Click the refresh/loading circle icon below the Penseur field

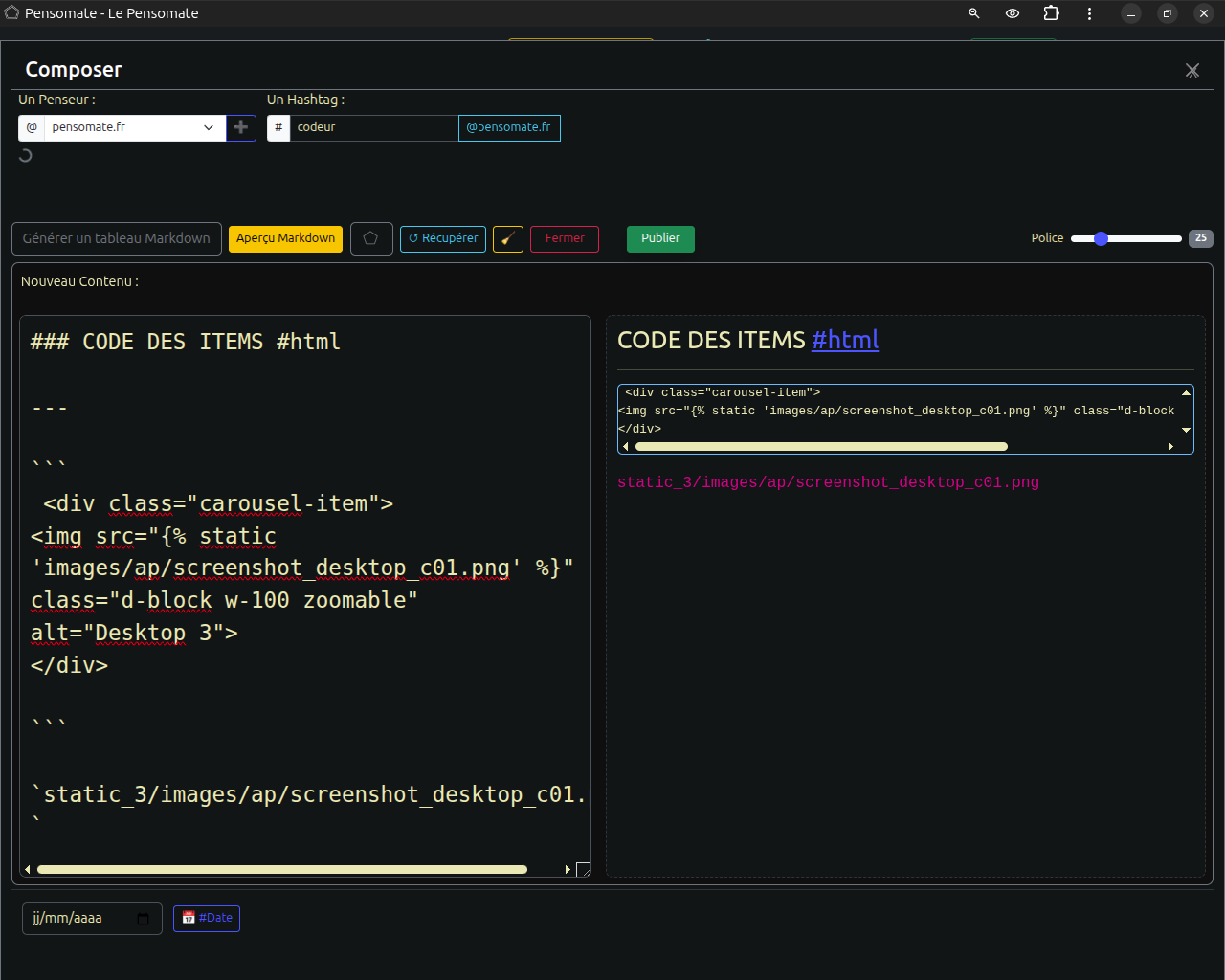[25, 154]
